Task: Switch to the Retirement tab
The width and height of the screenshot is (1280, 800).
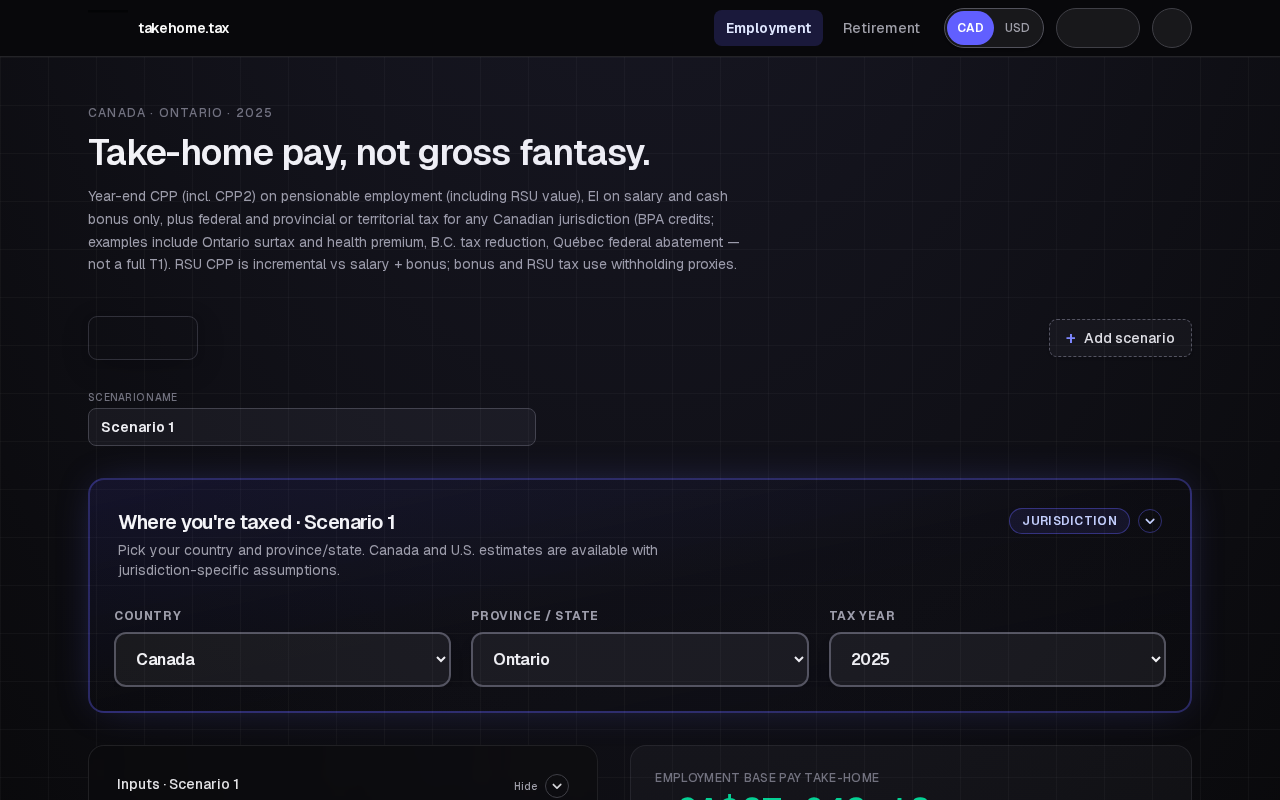Action: click(x=881, y=28)
